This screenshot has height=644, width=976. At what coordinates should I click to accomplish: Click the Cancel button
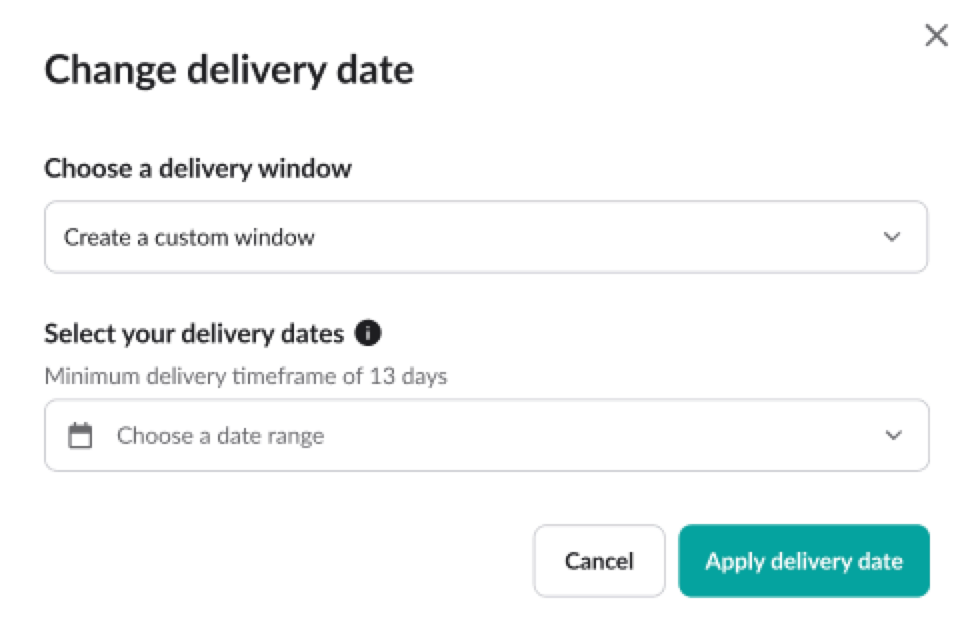click(x=598, y=561)
